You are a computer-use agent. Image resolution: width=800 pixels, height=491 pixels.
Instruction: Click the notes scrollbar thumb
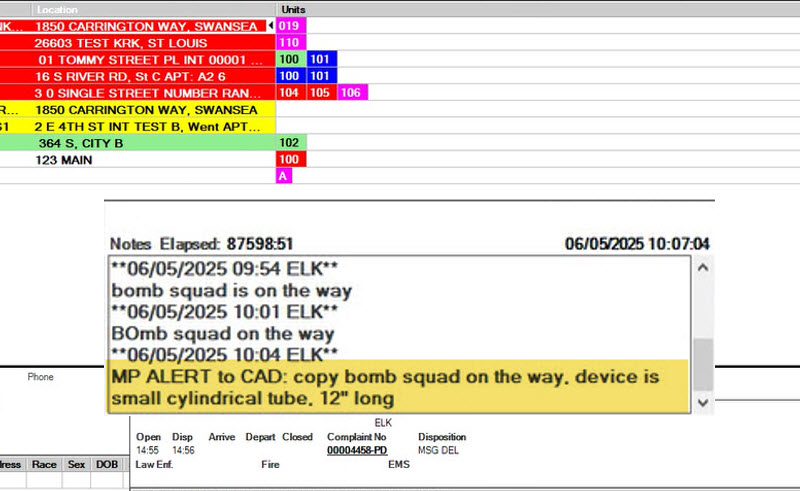click(704, 363)
